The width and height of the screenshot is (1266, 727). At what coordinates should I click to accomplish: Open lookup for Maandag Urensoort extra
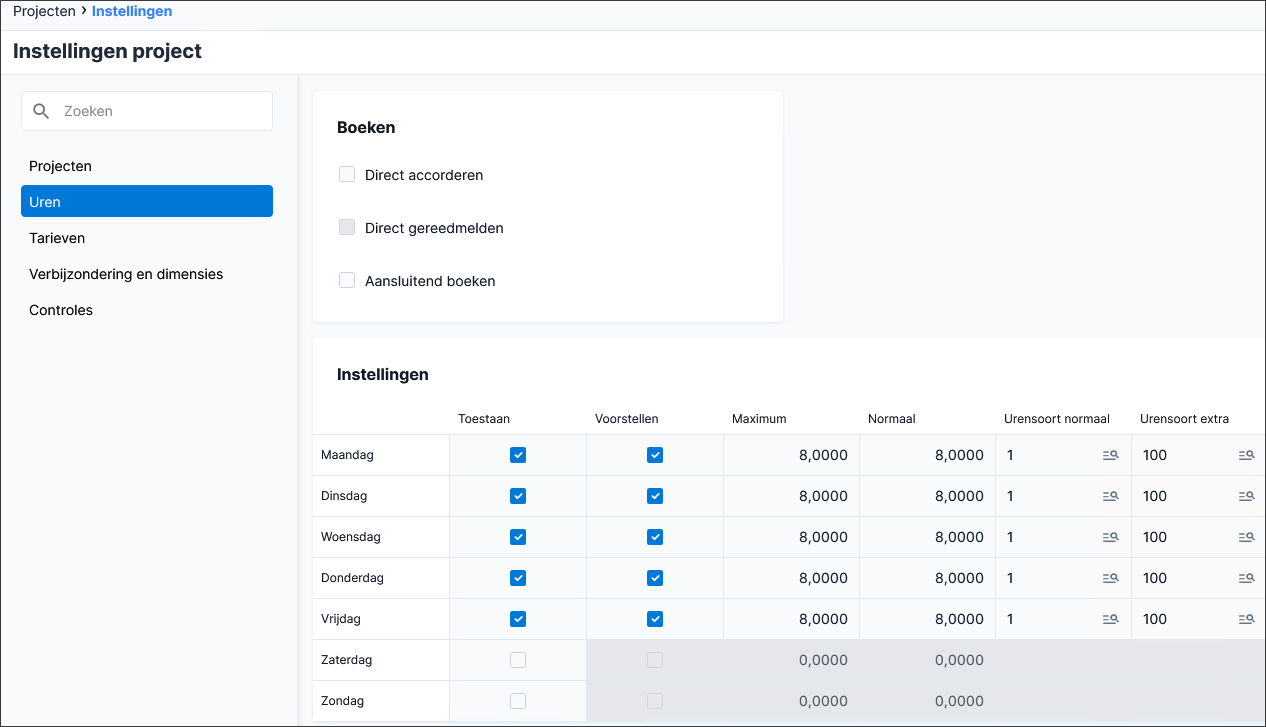1246,455
